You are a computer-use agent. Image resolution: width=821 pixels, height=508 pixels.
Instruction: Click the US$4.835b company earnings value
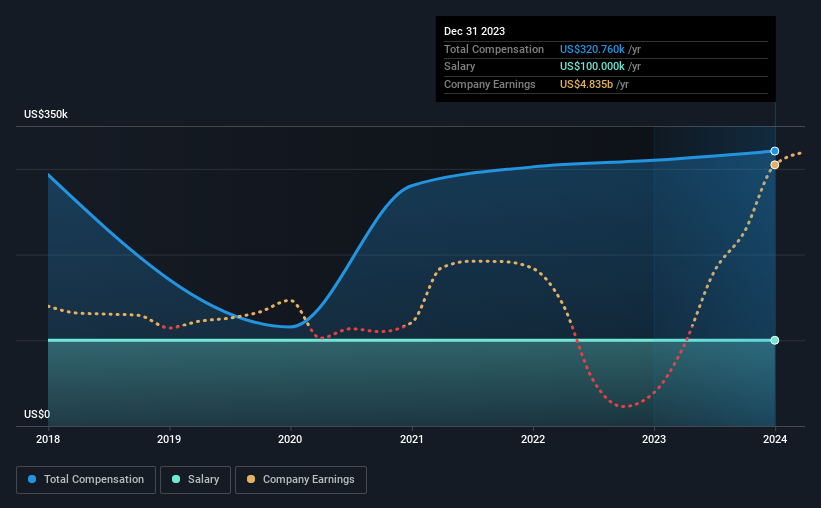tap(586, 84)
